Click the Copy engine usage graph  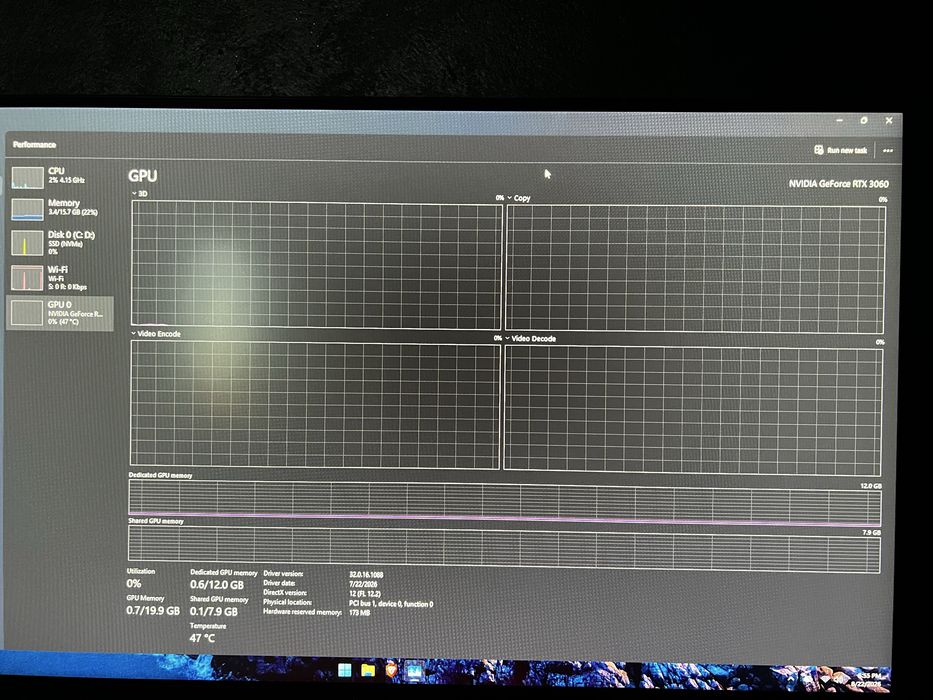pos(695,268)
